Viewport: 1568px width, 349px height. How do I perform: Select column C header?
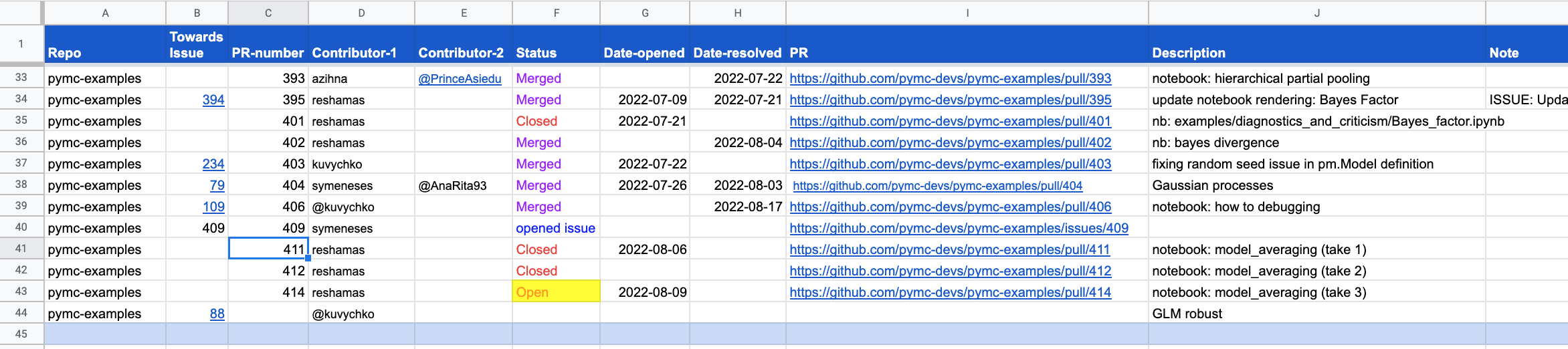pos(268,13)
